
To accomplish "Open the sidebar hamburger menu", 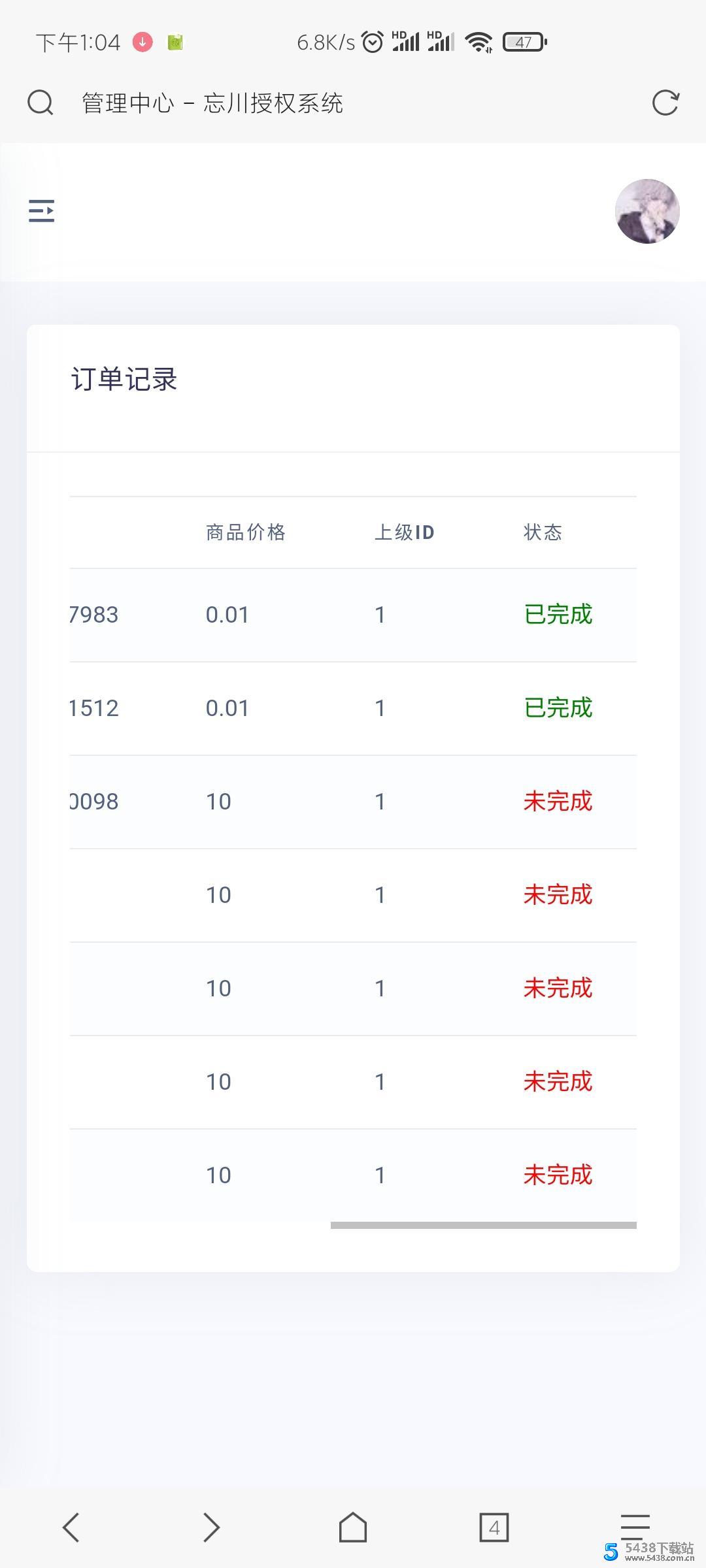I will point(41,211).
